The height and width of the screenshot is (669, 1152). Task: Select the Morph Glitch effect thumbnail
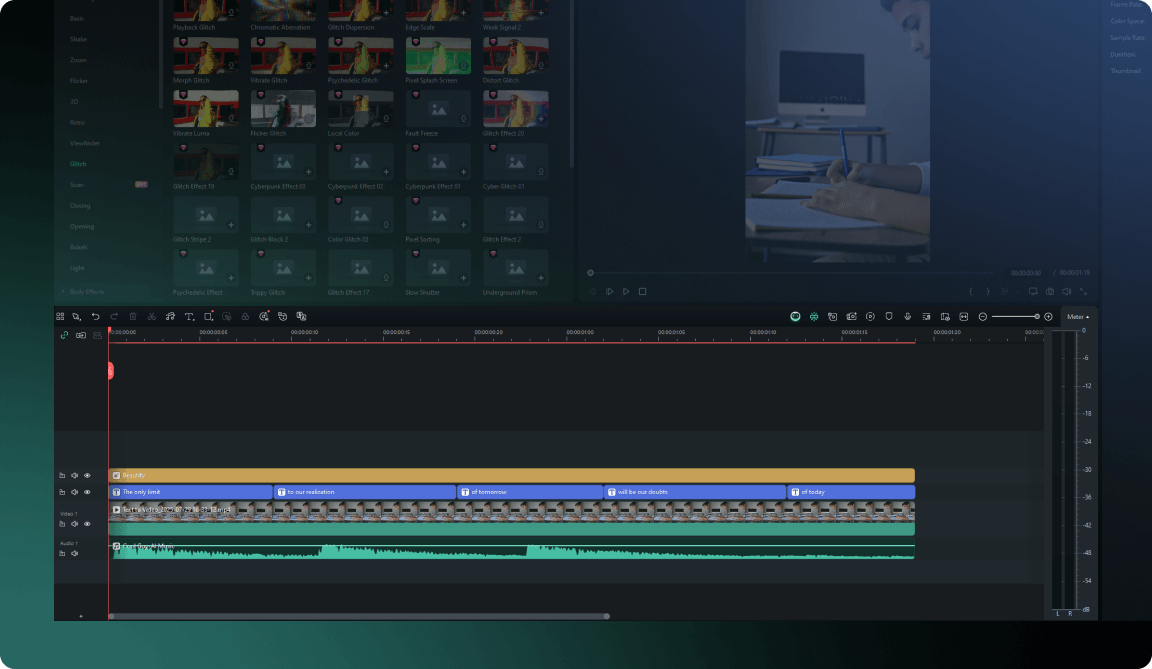[x=206, y=56]
